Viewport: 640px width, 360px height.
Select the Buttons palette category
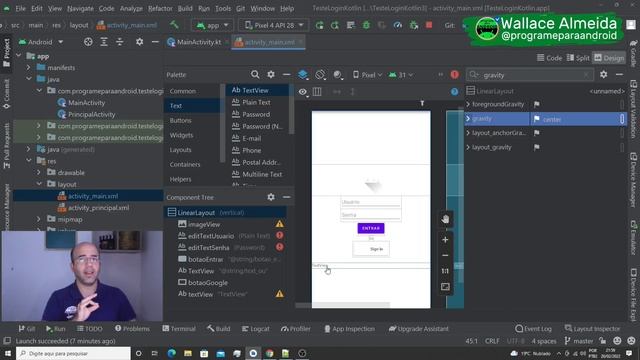point(180,120)
